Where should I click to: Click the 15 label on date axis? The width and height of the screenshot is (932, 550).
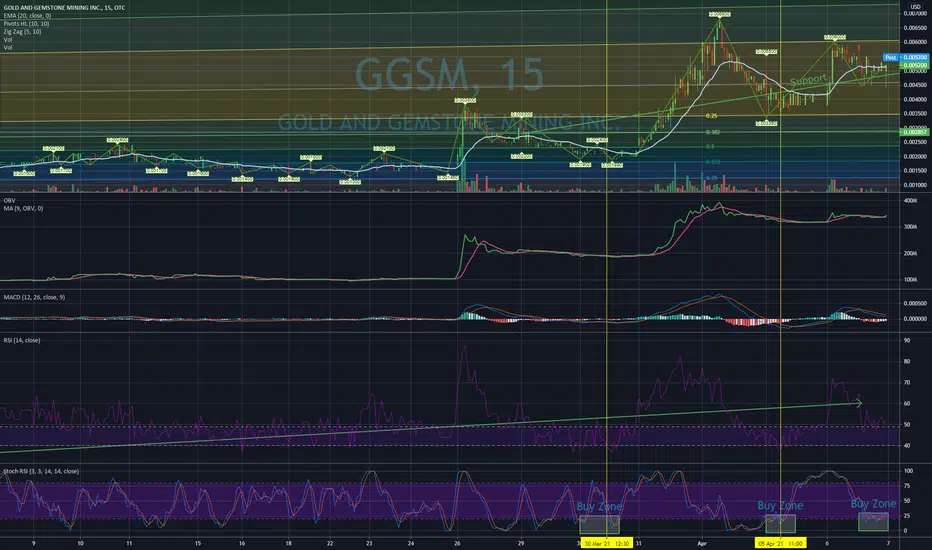click(198, 543)
